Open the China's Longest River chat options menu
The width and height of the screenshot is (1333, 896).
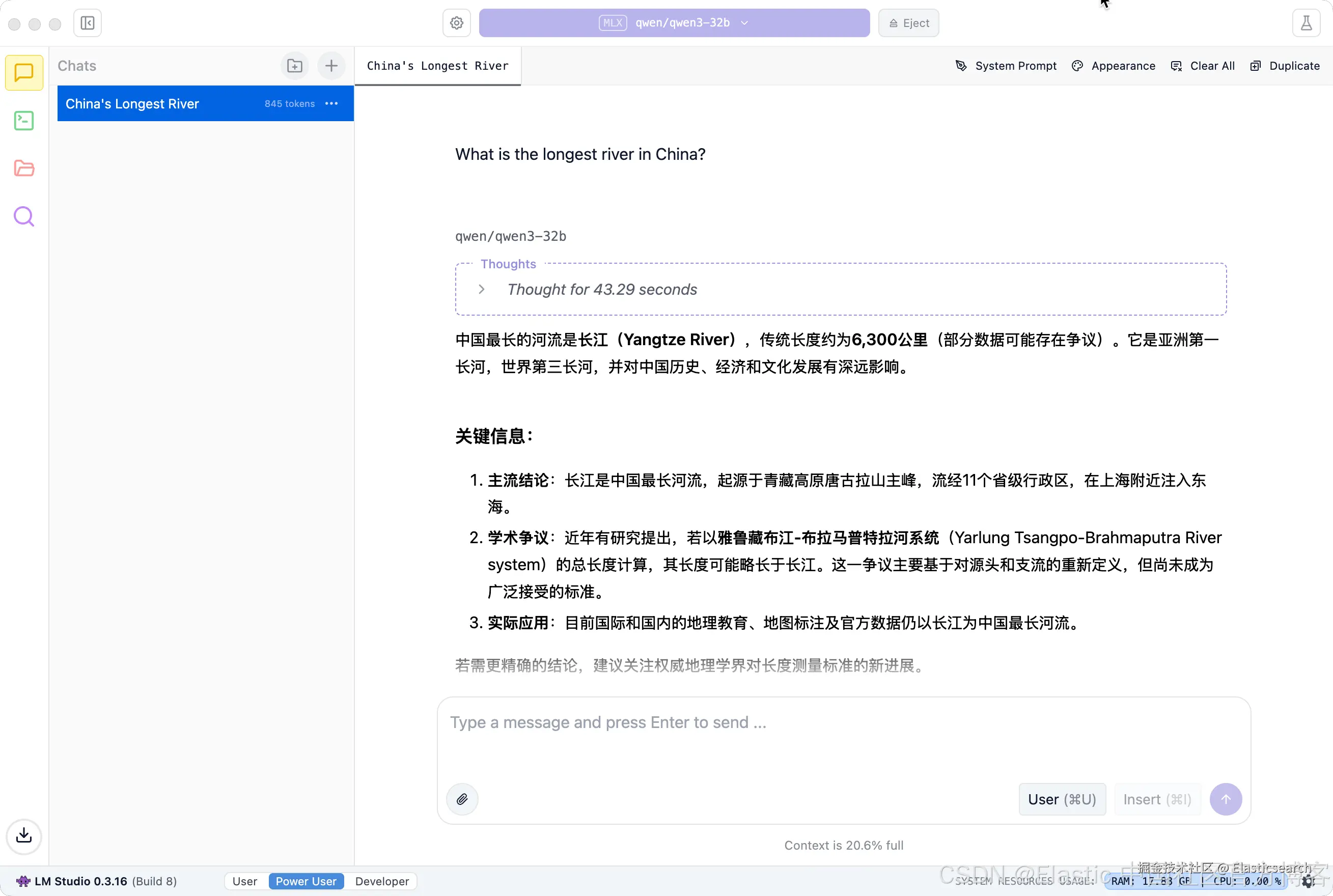coord(331,103)
